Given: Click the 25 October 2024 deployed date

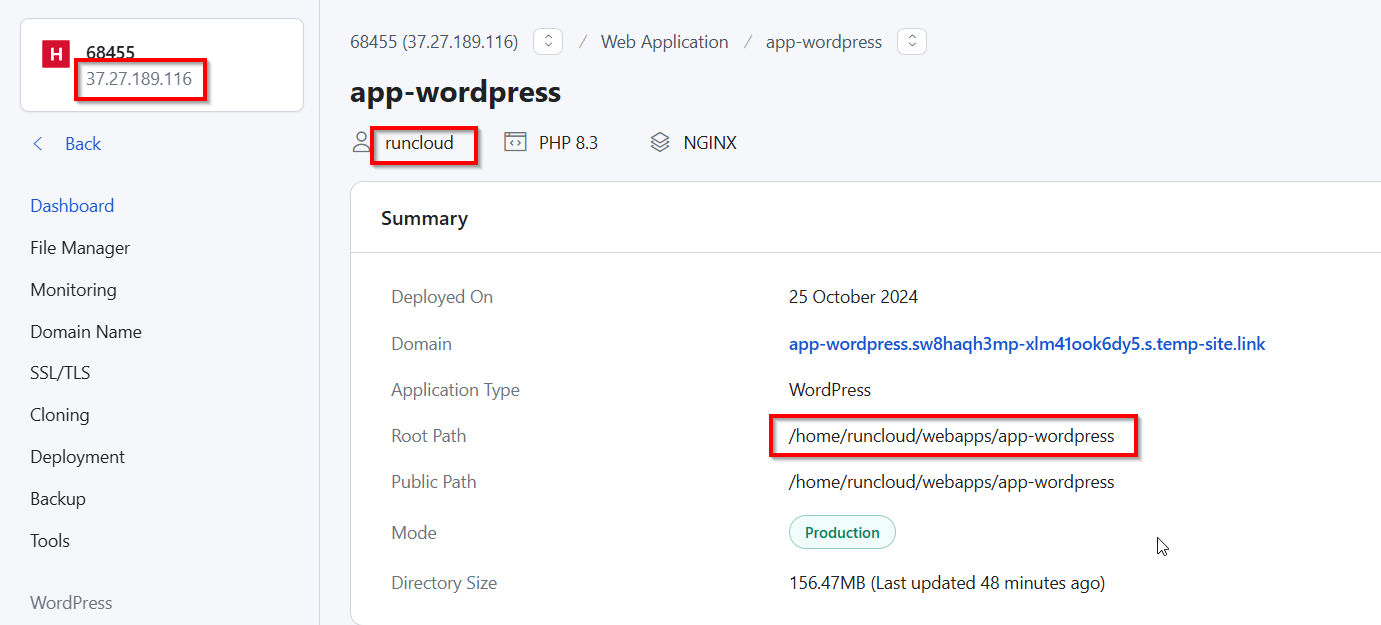Looking at the screenshot, I should [853, 297].
